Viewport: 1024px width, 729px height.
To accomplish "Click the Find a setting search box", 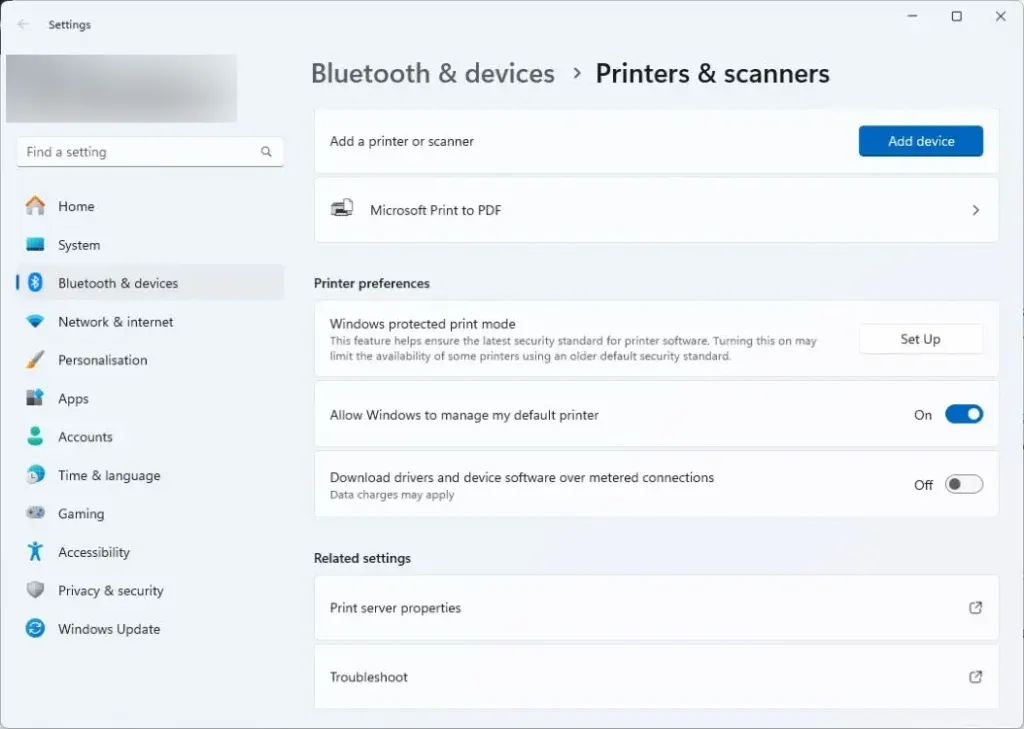I will coord(140,152).
